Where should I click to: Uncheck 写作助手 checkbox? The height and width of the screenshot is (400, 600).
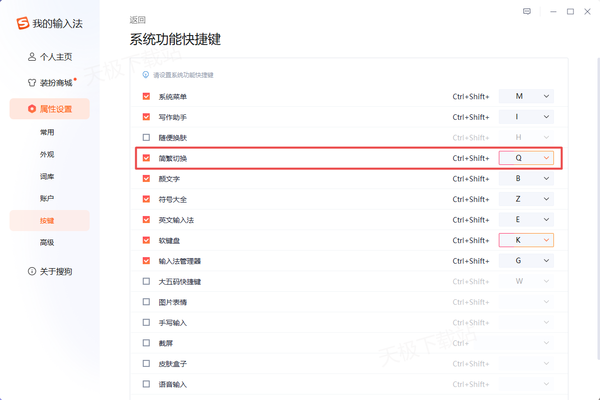pyautogui.click(x=146, y=117)
